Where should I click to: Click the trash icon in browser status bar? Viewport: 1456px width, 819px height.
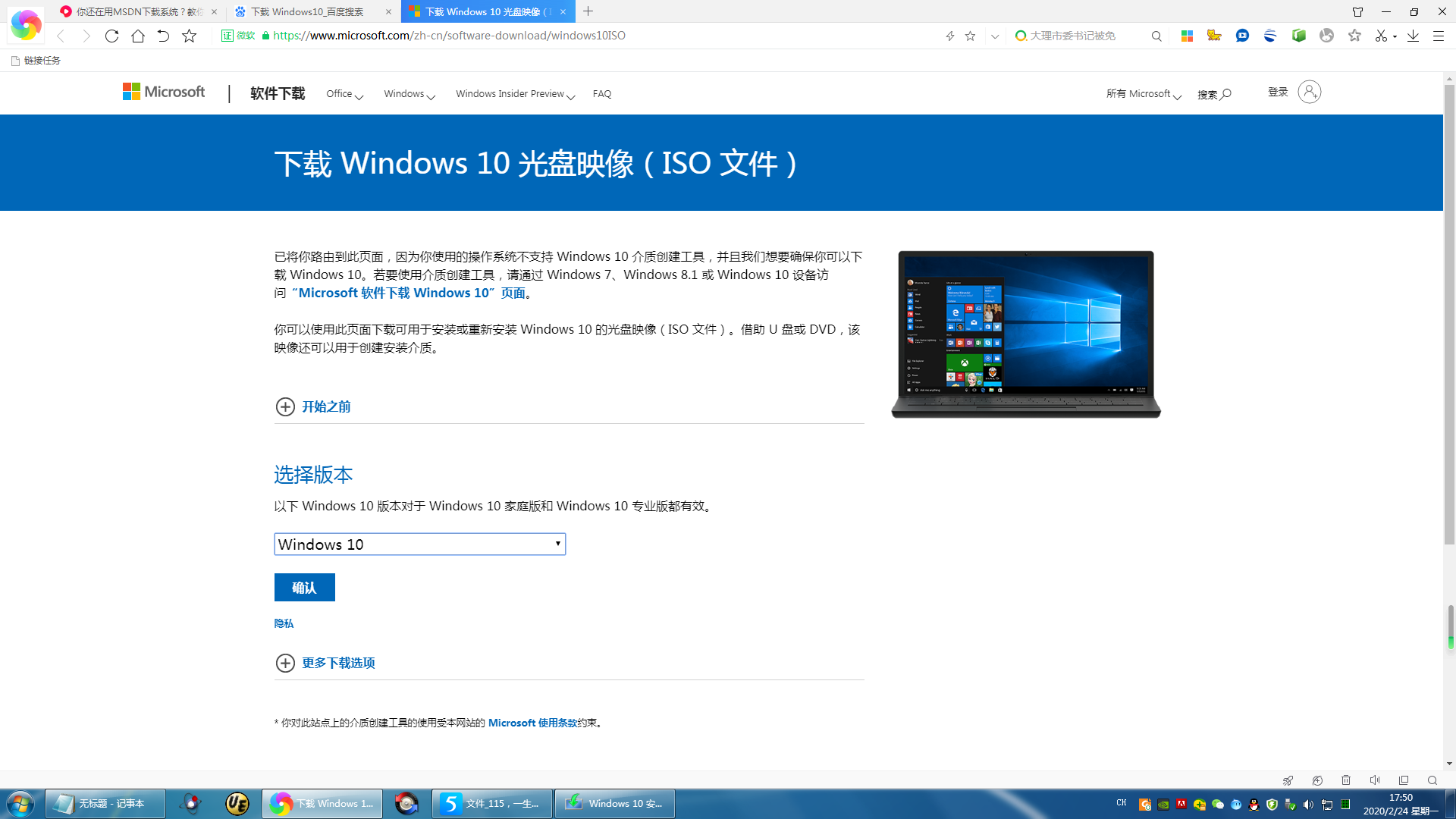pyautogui.click(x=1346, y=780)
